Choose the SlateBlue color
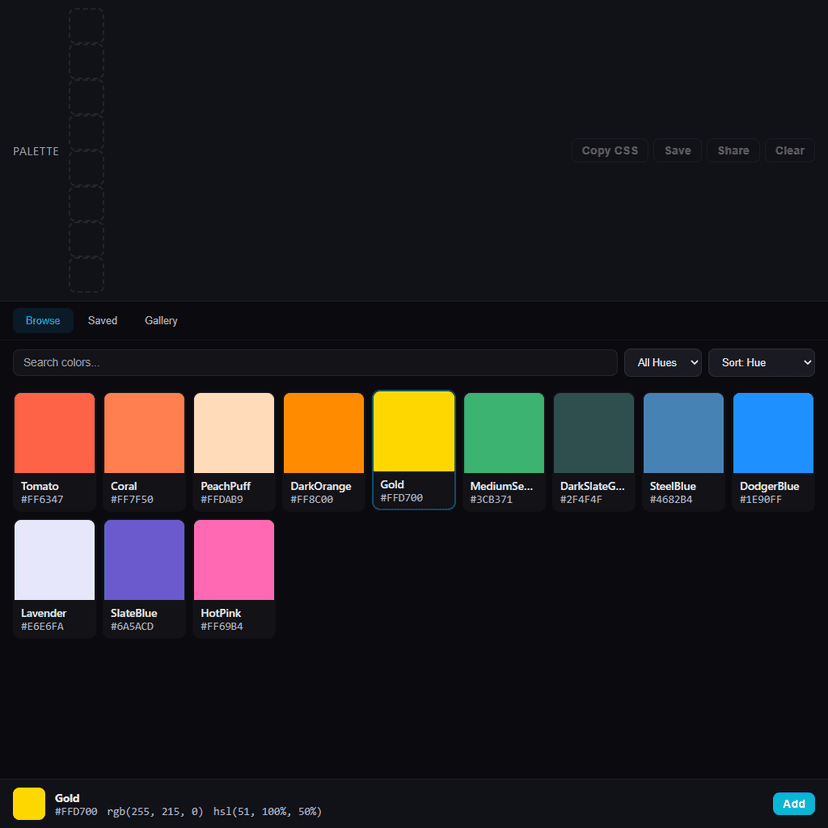Image resolution: width=828 pixels, height=828 pixels. click(x=144, y=558)
